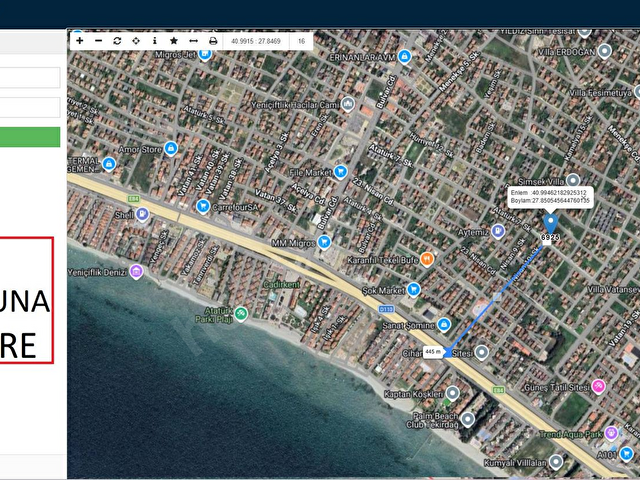Viewport: 640px width, 480px height.
Task: Click the Çadırkent map label
Action: point(282,284)
